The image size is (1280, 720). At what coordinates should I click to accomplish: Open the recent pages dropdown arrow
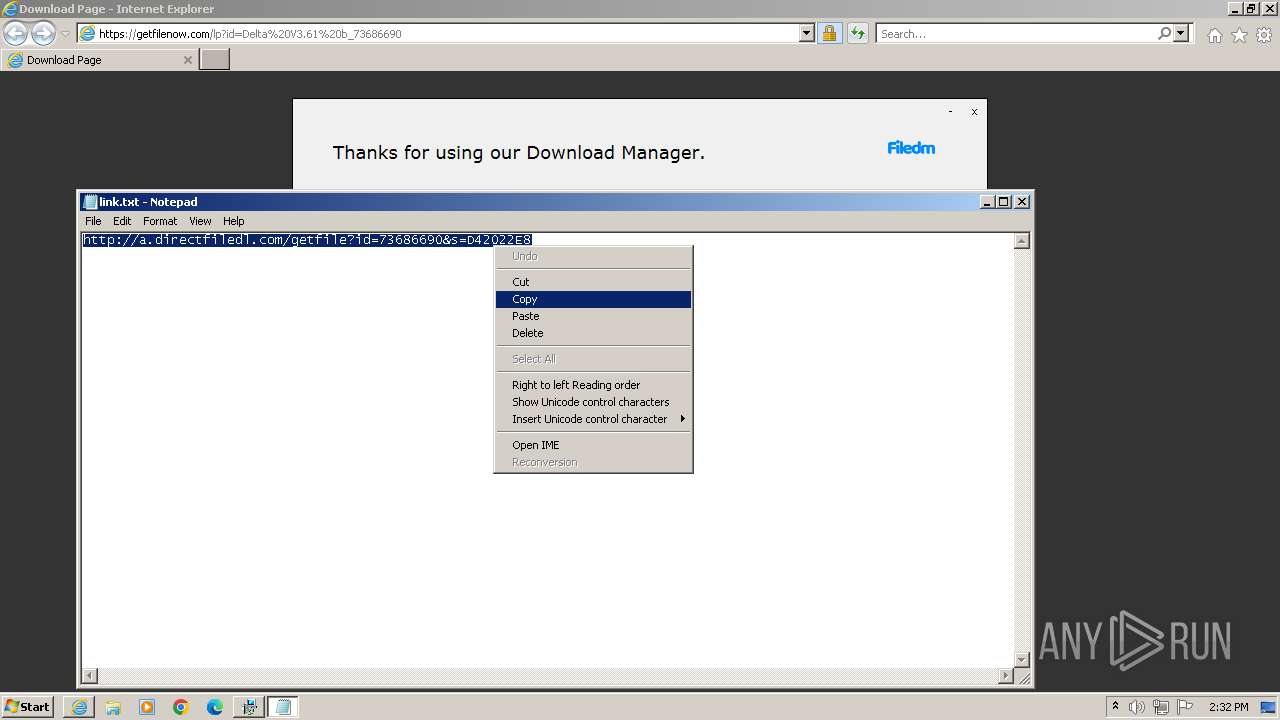point(65,34)
